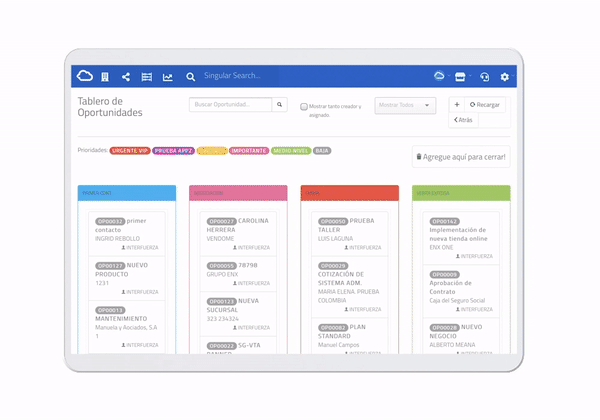Image resolution: width=600 pixels, height=420 pixels.
Task: Click INTERFUERZA user on OP00032 card
Action: pos(140,247)
